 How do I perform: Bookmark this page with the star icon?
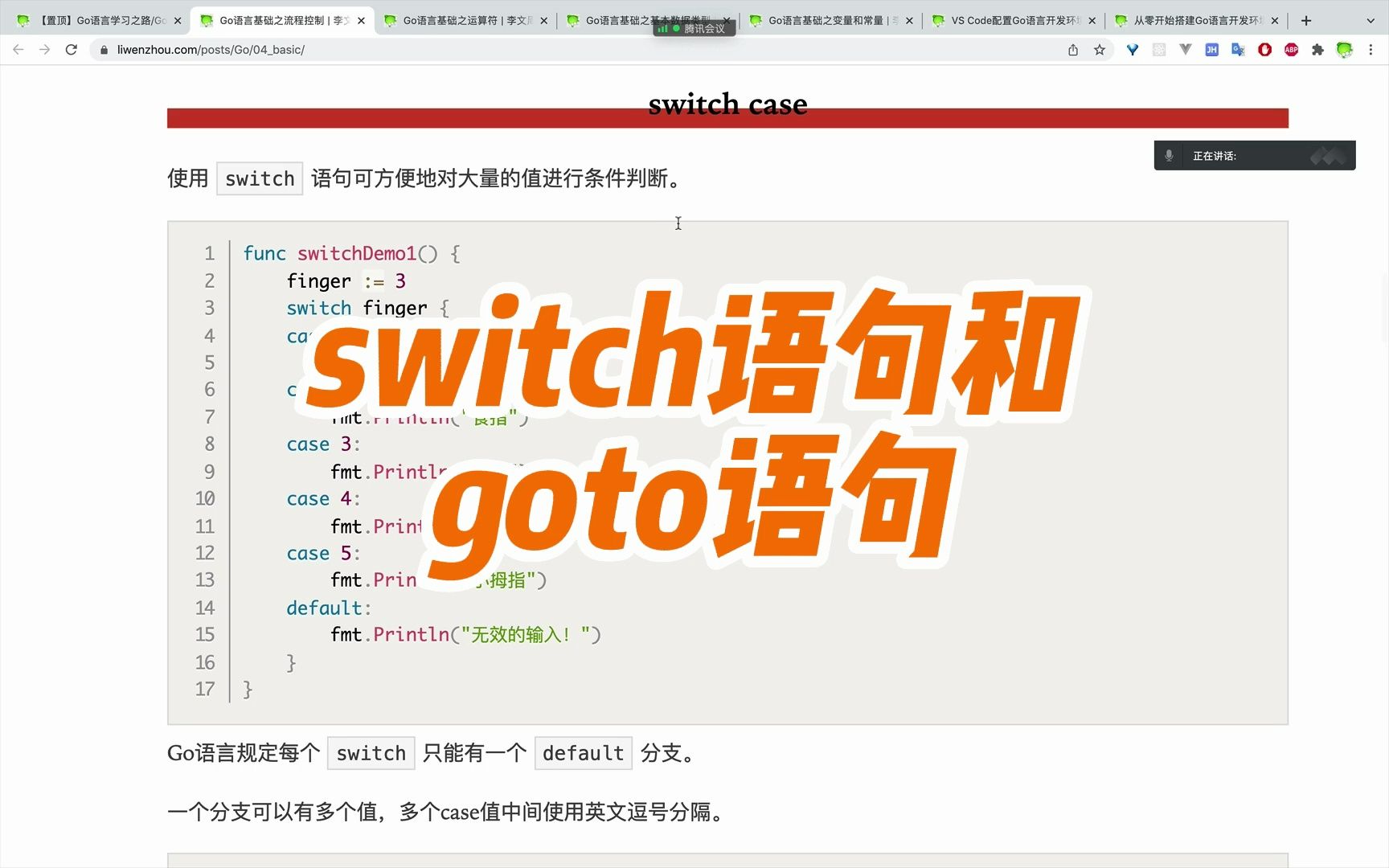coord(1100,50)
